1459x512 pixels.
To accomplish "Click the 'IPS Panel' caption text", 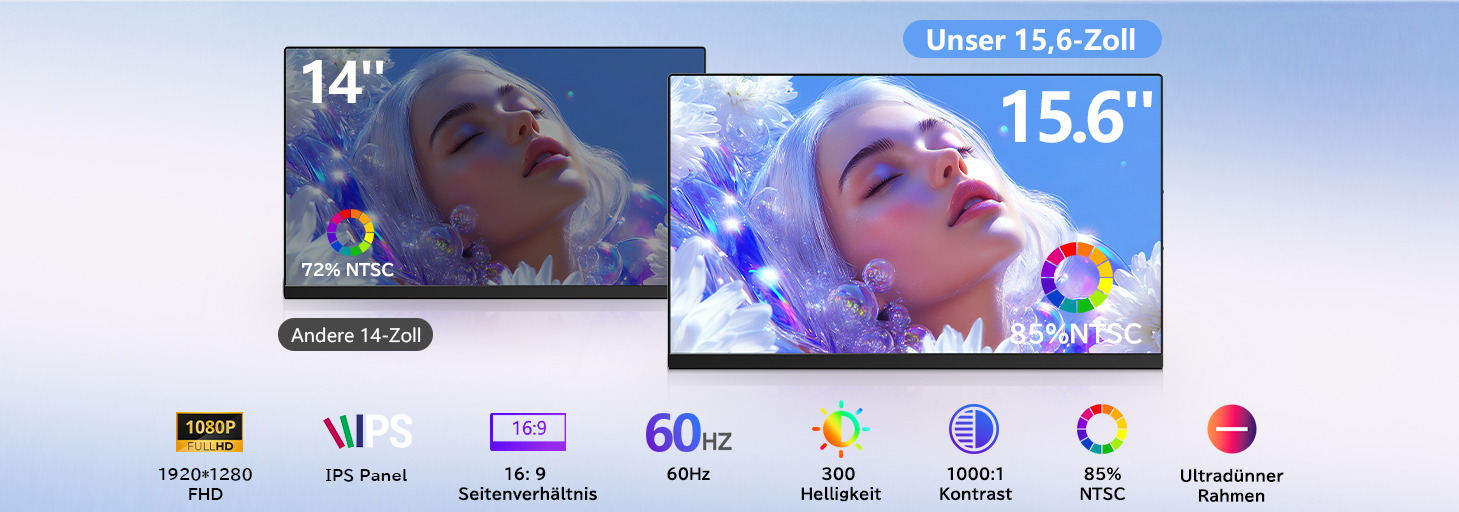I will pos(366,476).
